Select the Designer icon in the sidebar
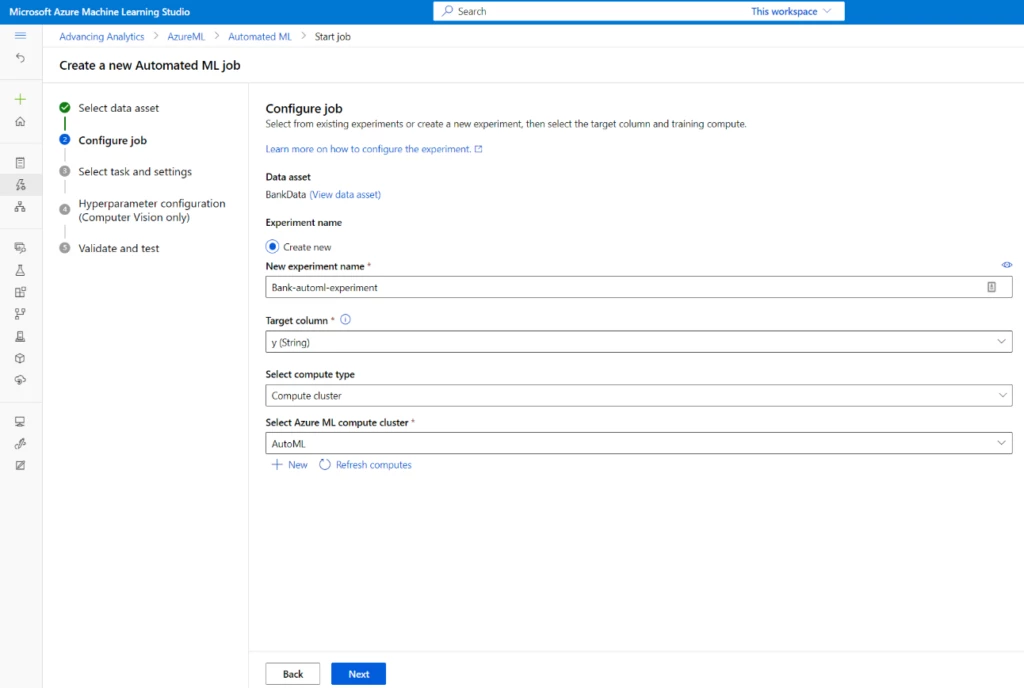 (20, 207)
